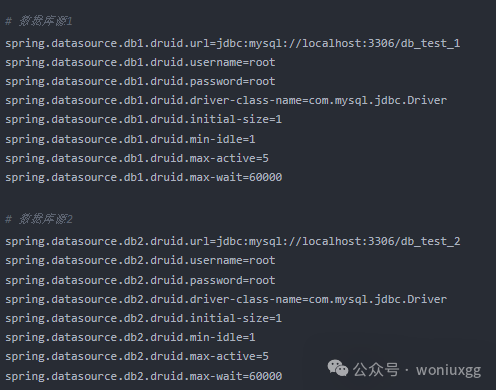Click the db2 druid url line
Viewport: 496px width, 390px height.
coord(233,242)
